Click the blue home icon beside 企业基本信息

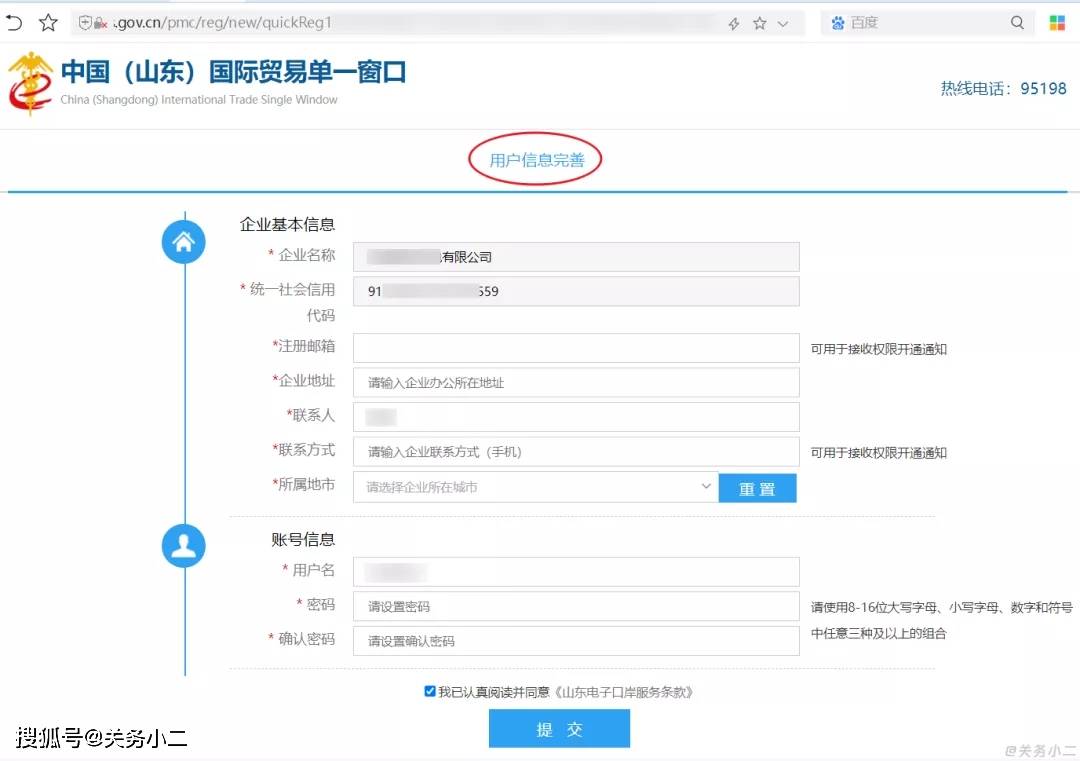click(184, 242)
